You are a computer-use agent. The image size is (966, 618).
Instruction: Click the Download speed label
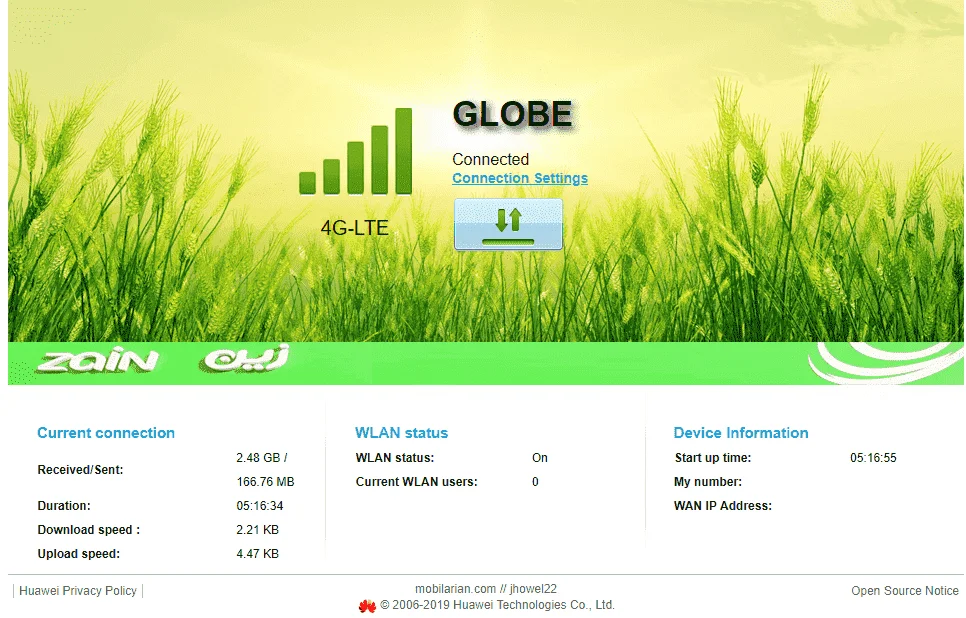tap(89, 530)
